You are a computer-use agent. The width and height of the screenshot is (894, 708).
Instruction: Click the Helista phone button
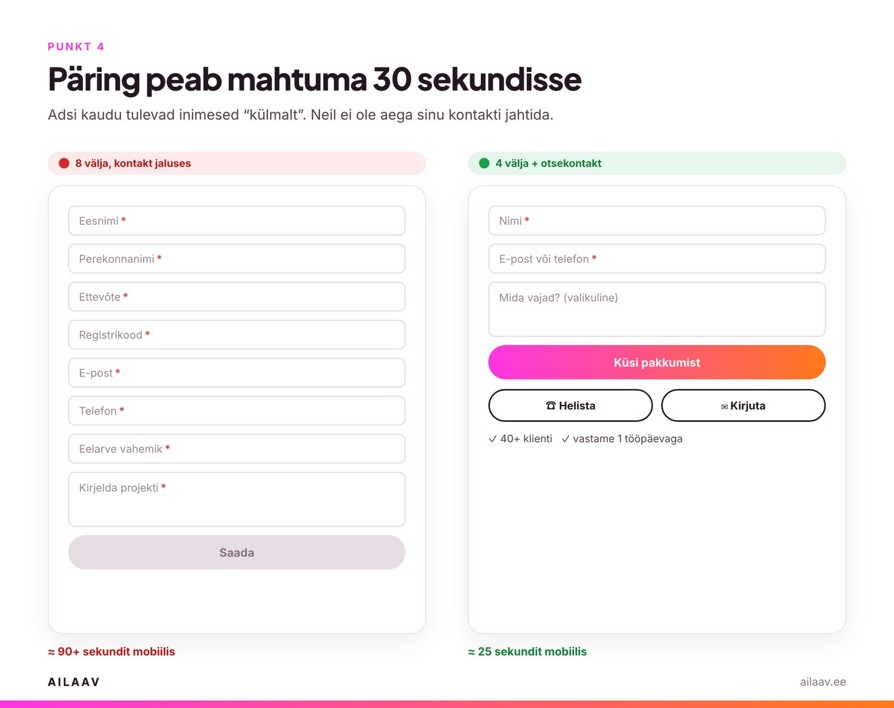(570, 405)
